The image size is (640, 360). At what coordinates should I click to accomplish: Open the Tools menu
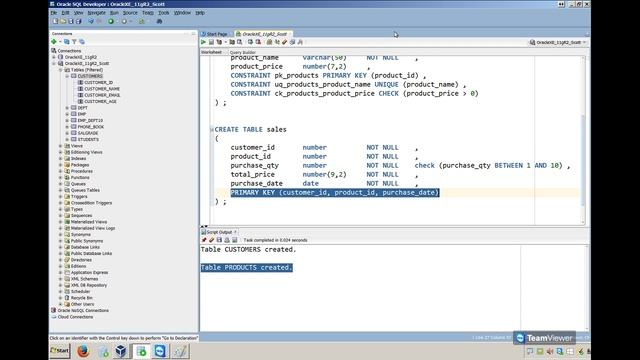coord(164,13)
